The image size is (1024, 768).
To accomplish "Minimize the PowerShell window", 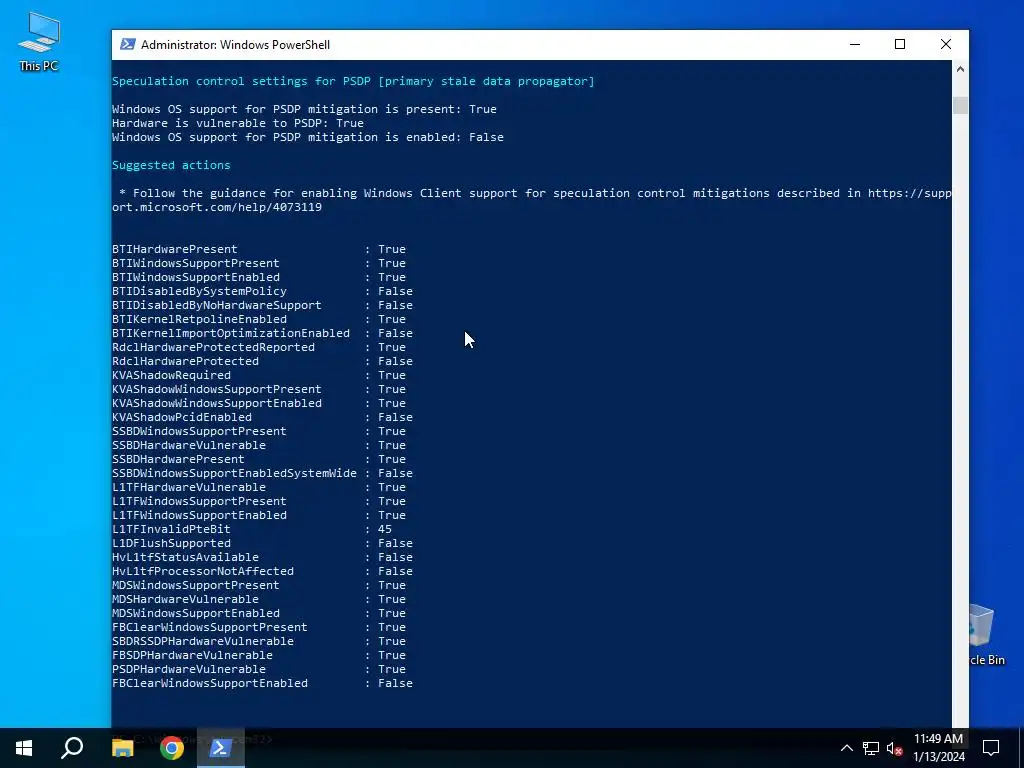I will (x=855, y=44).
